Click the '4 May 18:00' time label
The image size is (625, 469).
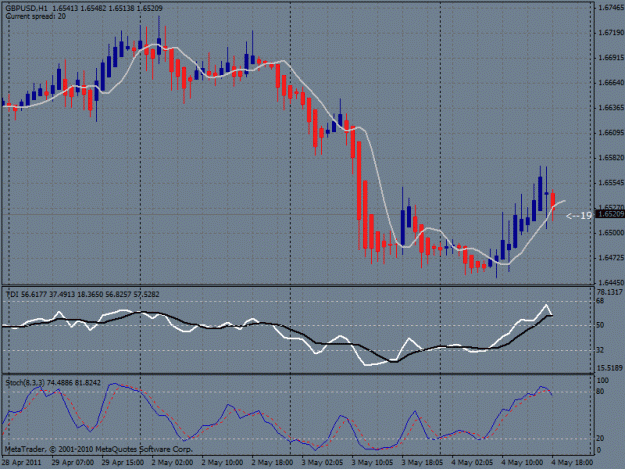click(572, 463)
